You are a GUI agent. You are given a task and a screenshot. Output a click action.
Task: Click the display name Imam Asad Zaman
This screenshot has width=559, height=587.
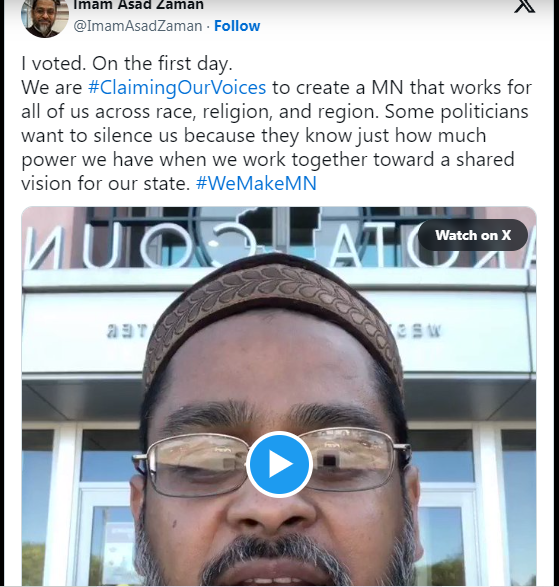point(138,5)
